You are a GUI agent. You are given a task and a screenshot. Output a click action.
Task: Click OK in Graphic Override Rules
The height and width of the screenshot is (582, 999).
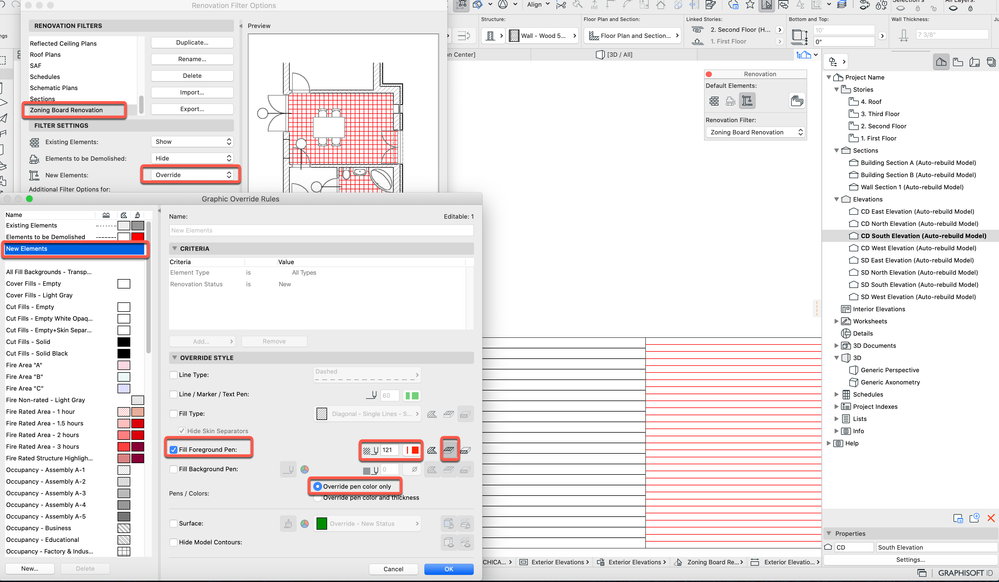[x=449, y=569]
